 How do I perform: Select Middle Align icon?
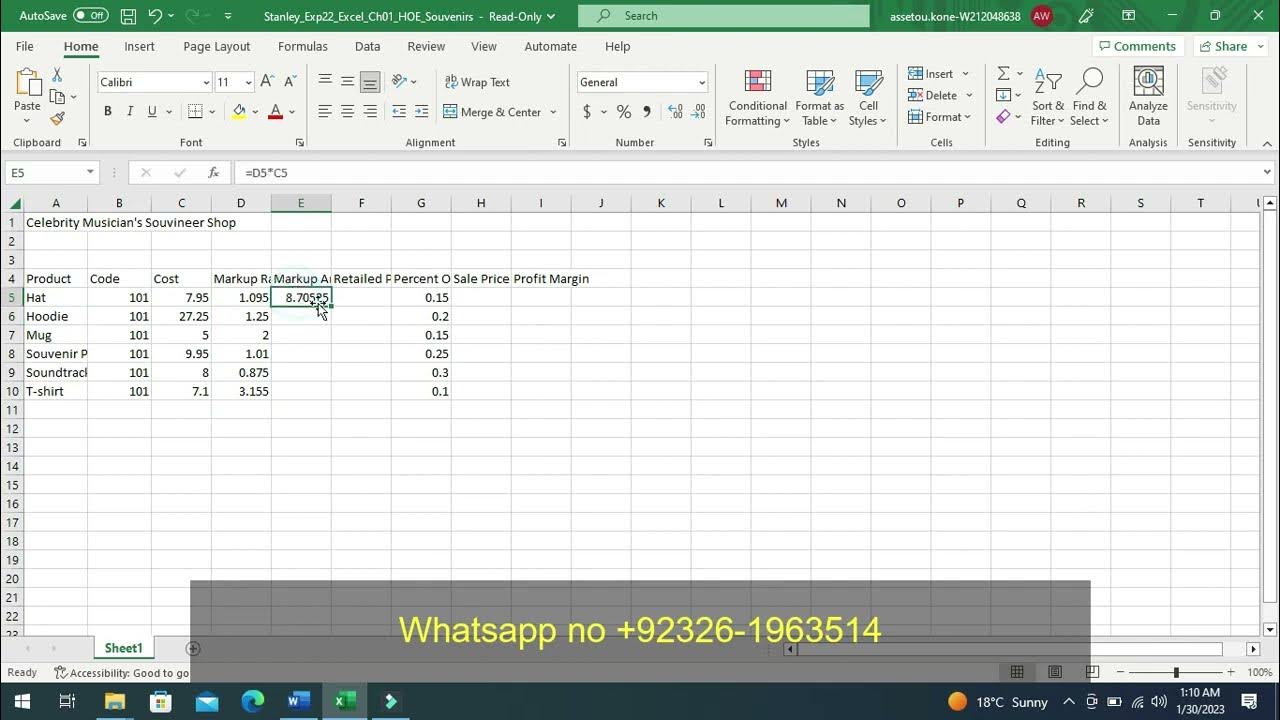point(347,82)
